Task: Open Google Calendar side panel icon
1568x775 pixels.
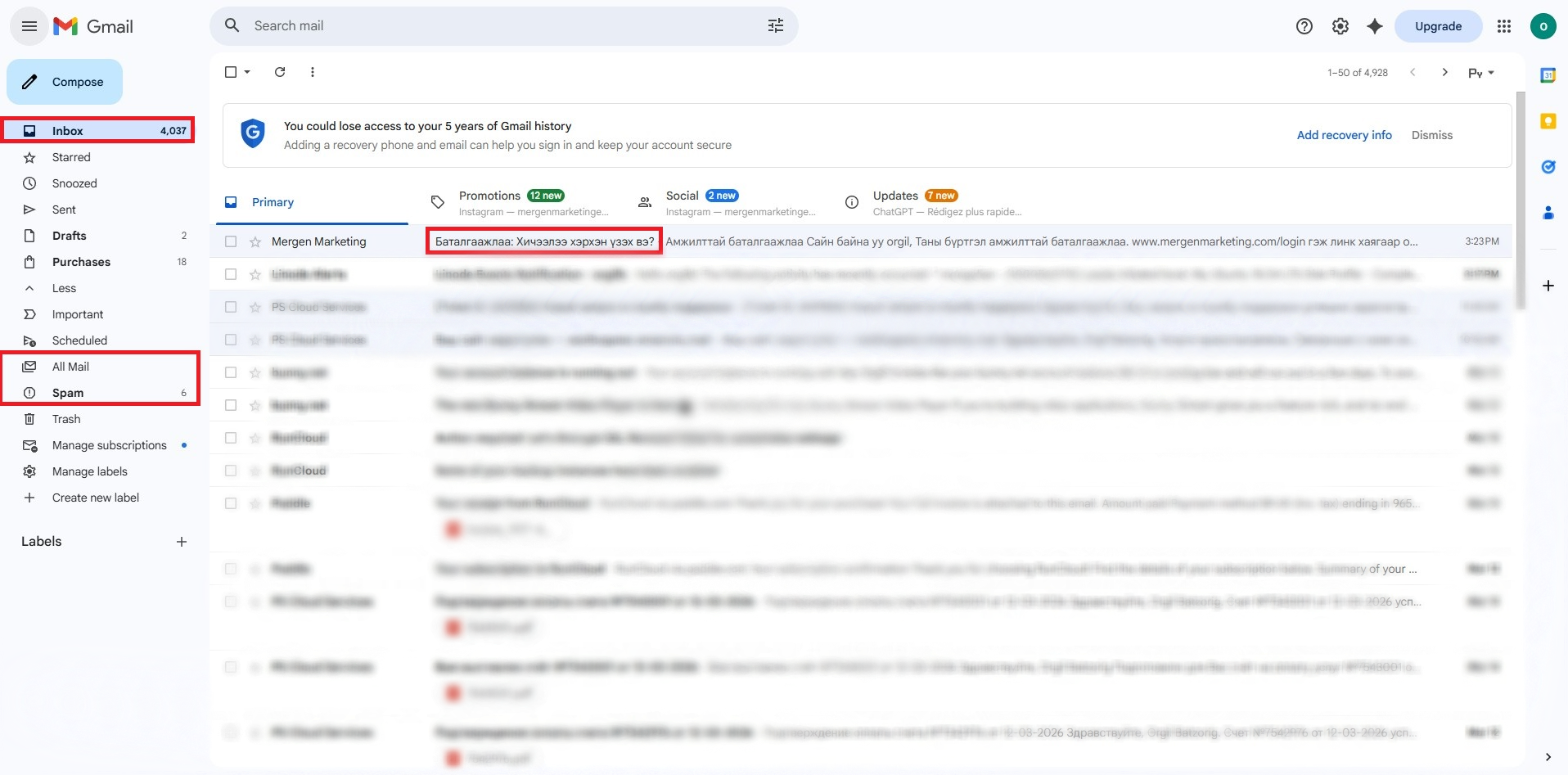Action: 1548,75
